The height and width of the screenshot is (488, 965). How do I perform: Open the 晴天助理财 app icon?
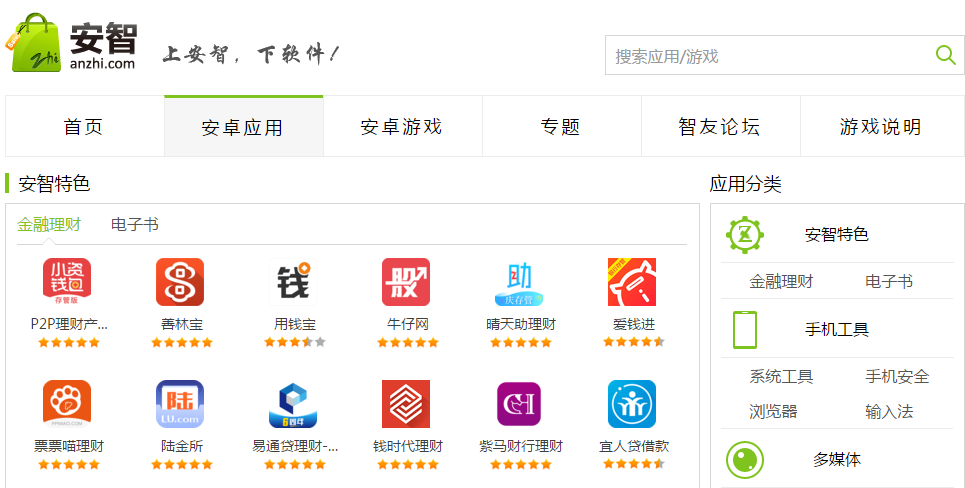[x=519, y=282]
